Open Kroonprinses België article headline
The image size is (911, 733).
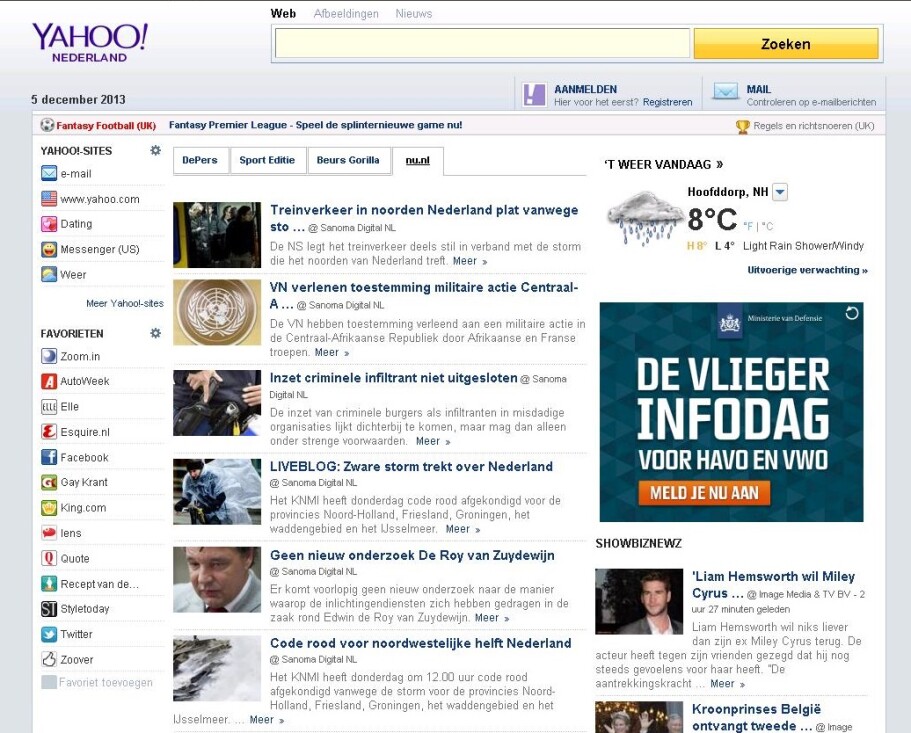click(x=756, y=717)
